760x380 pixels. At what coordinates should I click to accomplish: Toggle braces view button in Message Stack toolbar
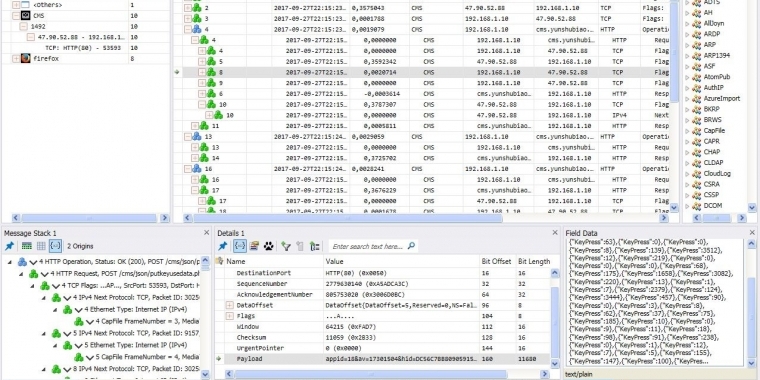tap(55, 246)
